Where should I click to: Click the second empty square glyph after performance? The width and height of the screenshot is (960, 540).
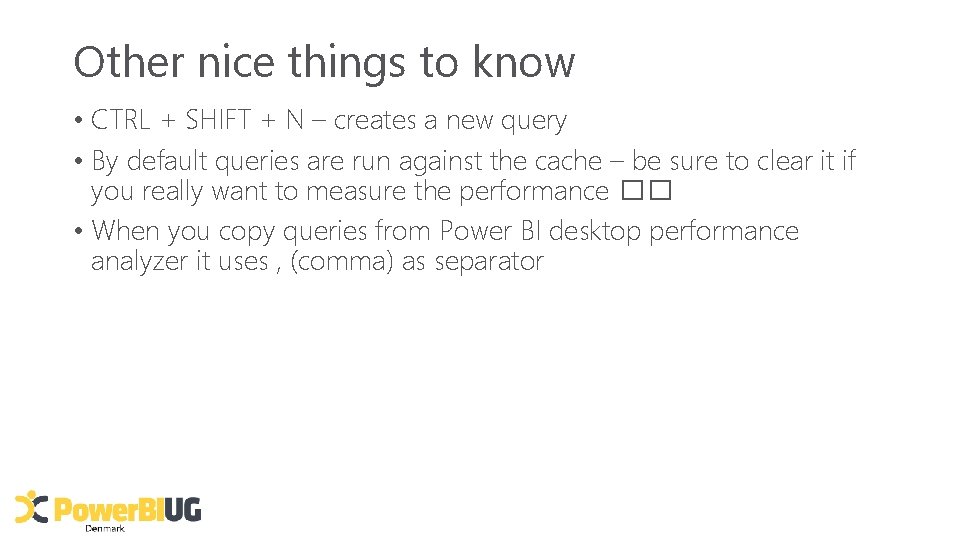click(661, 190)
